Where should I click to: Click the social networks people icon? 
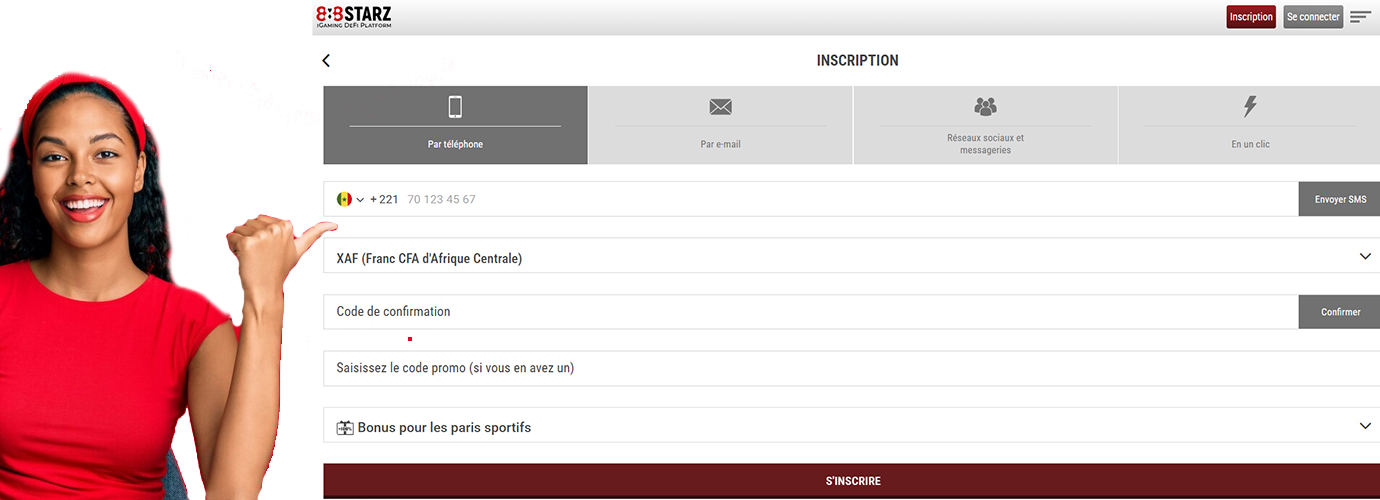point(985,106)
